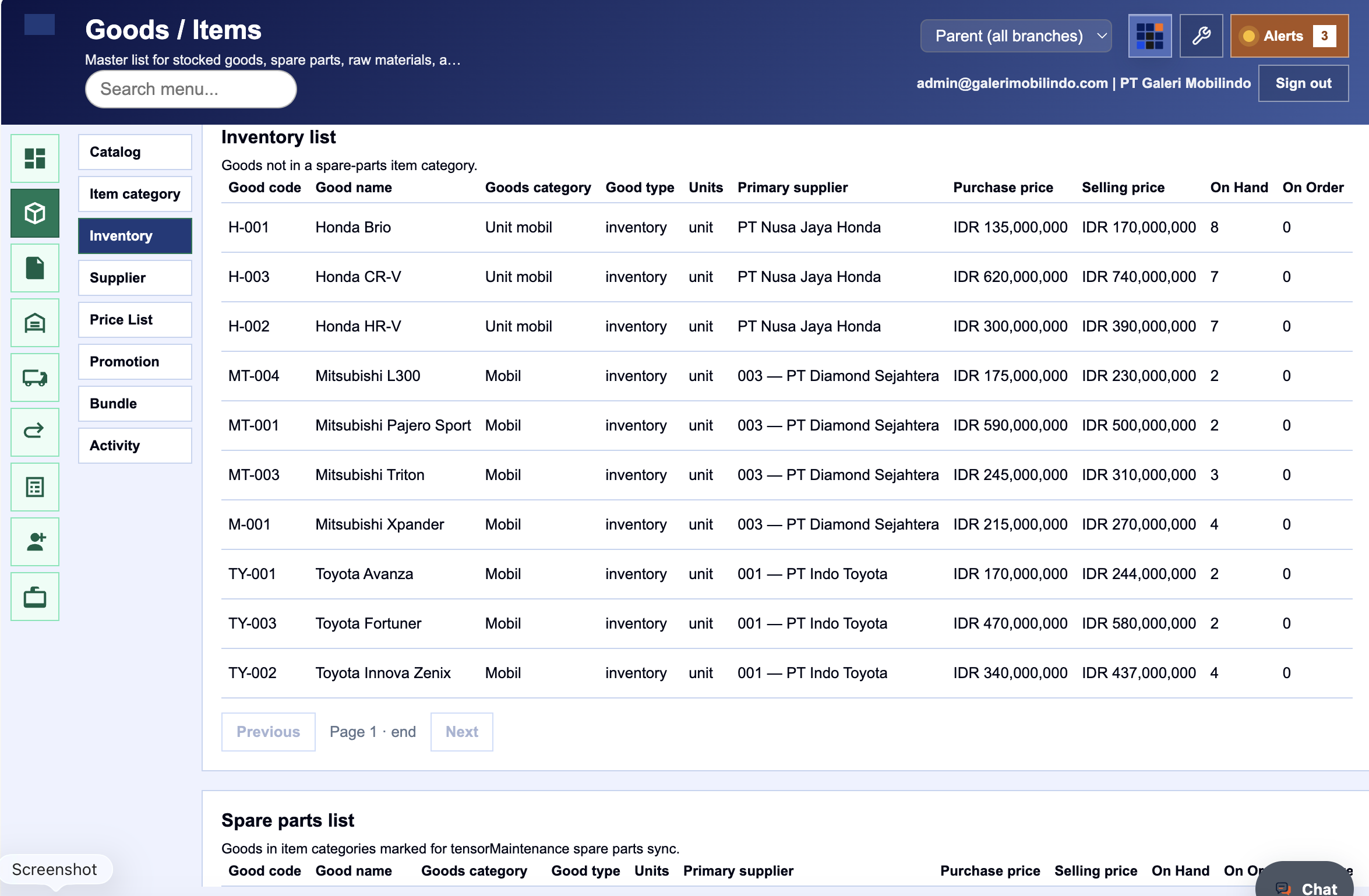Open the briefcase sidebar icon
Screen dimensions: 1369x896
coord(35,597)
